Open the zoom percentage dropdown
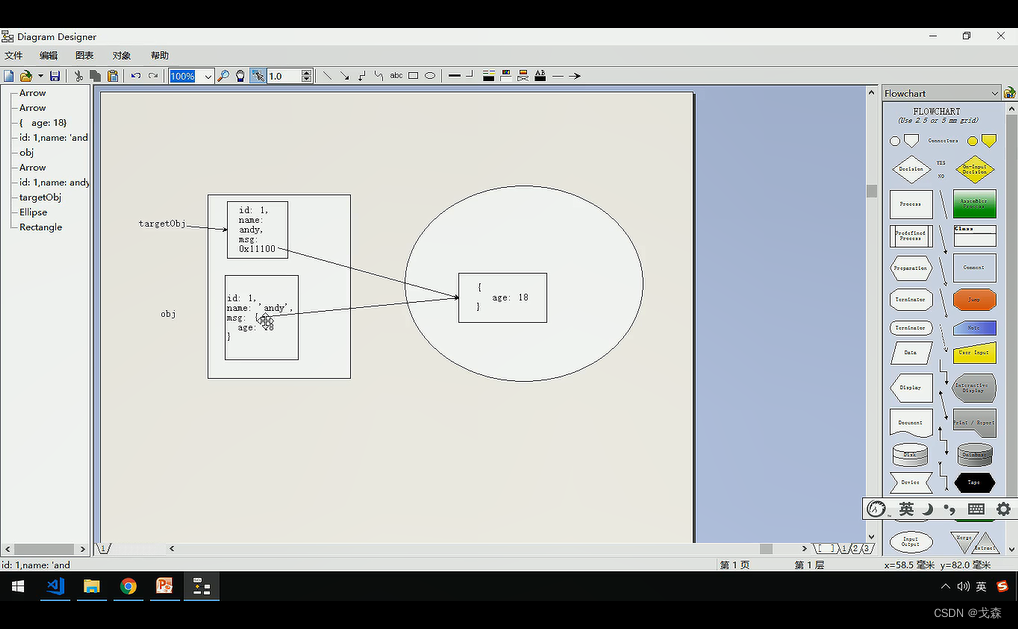Image resolution: width=1018 pixels, height=629 pixels. (x=208, y=77)
